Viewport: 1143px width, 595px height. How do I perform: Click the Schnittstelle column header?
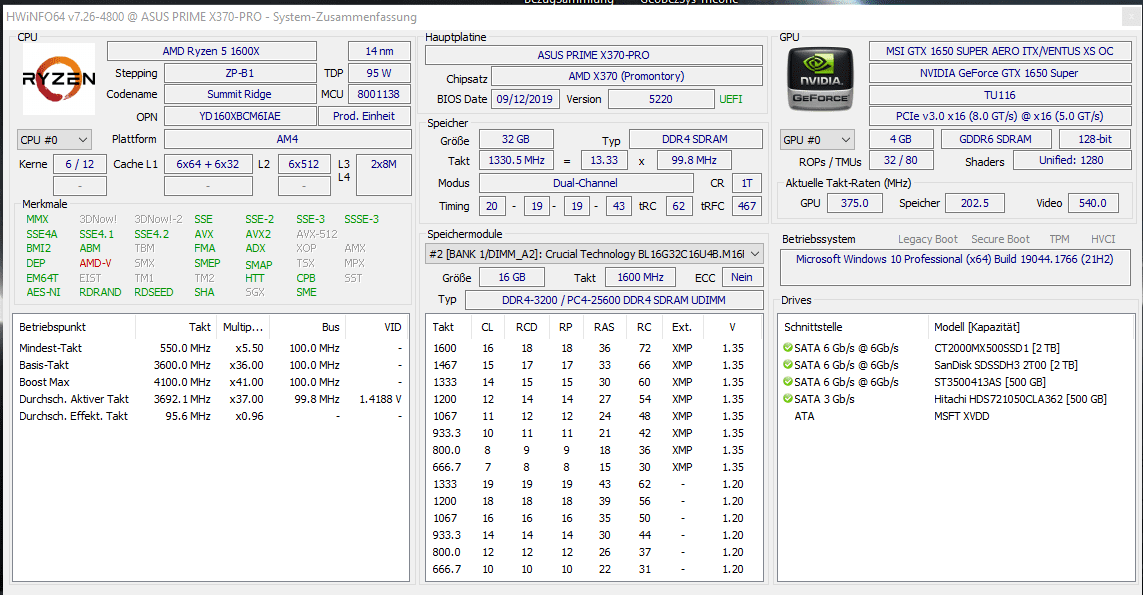coord(814,327)
